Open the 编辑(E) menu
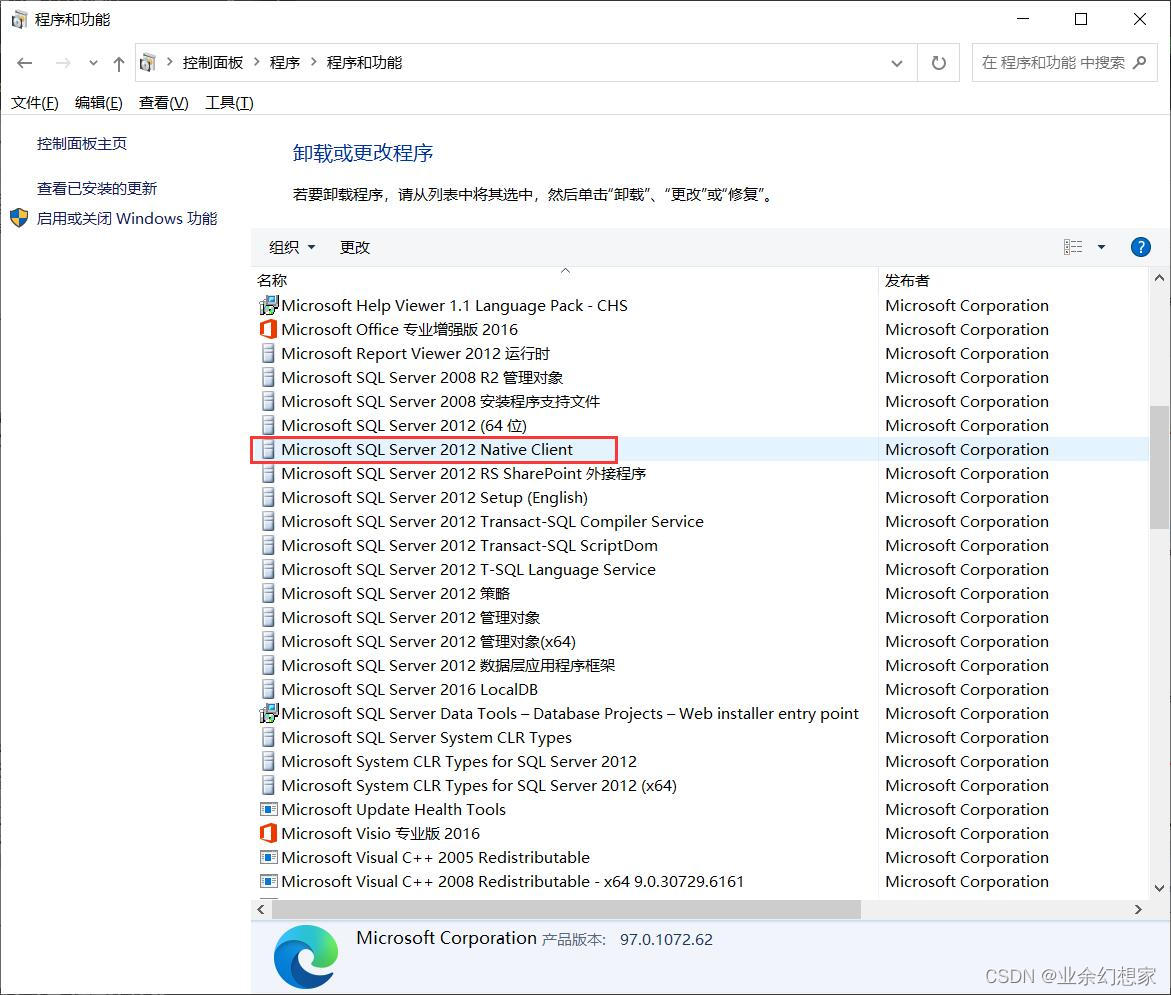Screen dimensions: 1171x995 pyautogui.click(x=99, y=102)
